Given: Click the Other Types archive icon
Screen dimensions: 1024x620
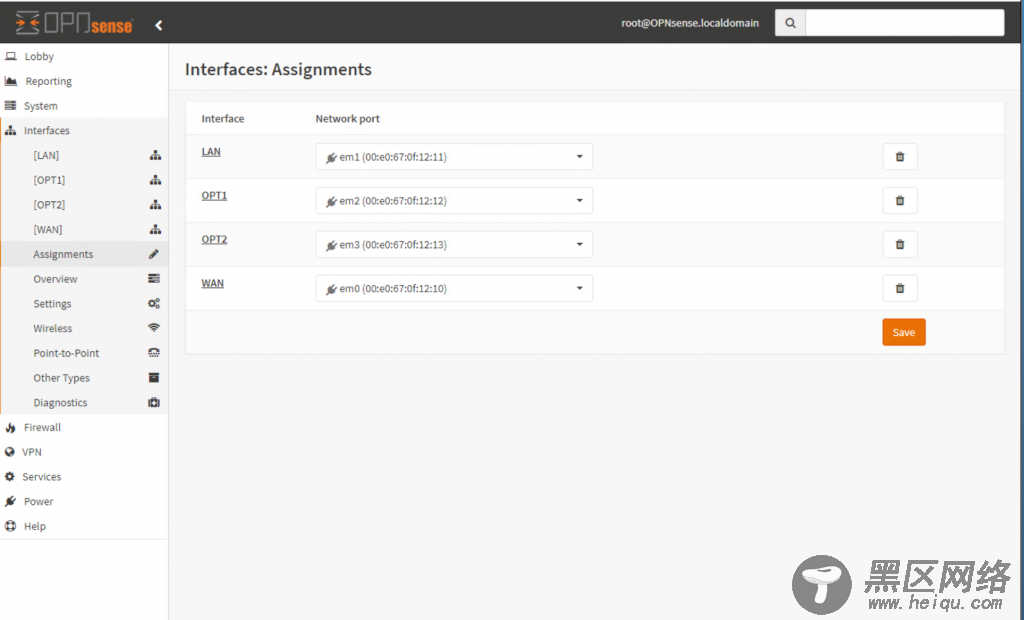Looking at the screenshot, I should [154, 378].
